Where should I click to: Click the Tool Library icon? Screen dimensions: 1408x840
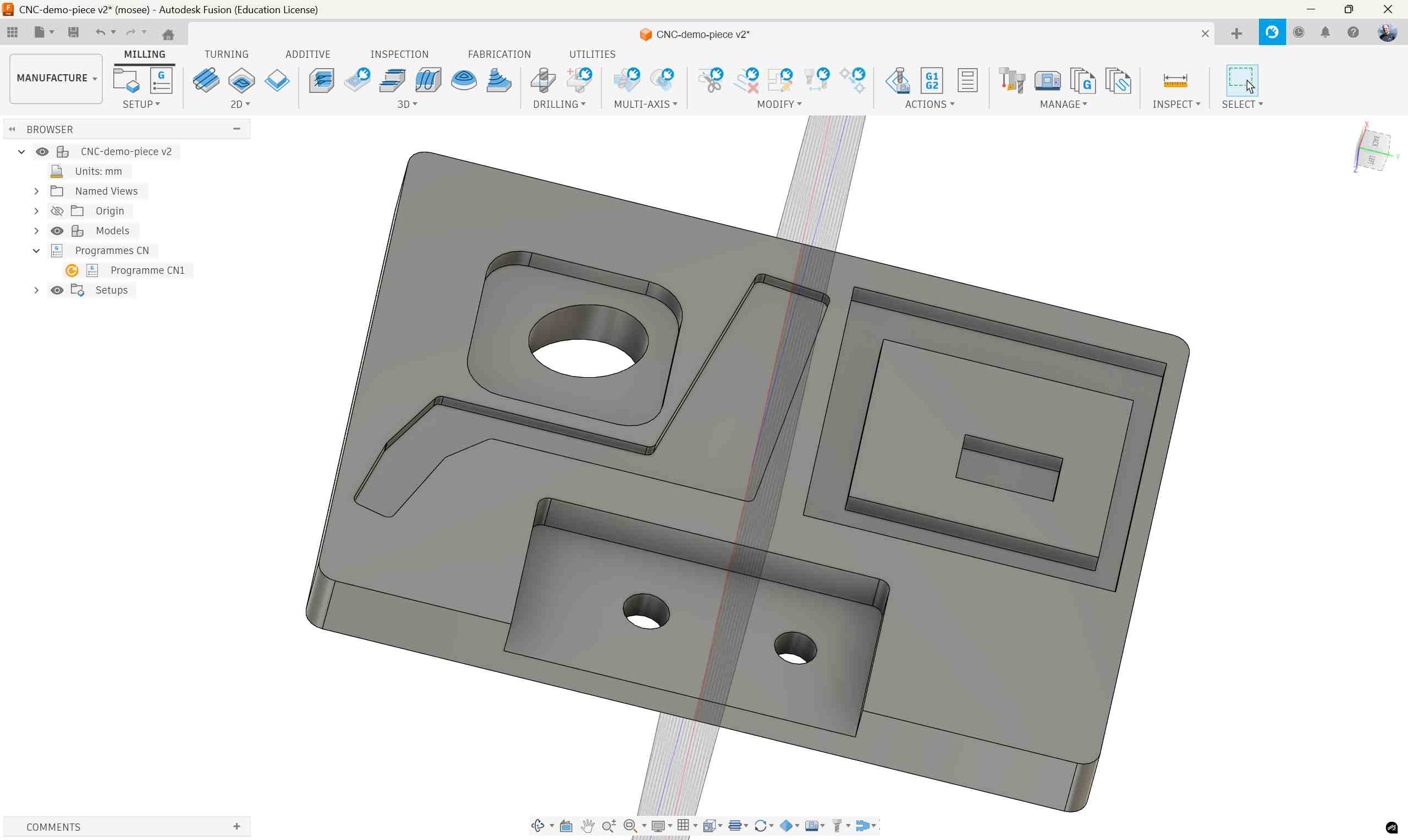pyautogui.click(x=1011, y=80)
